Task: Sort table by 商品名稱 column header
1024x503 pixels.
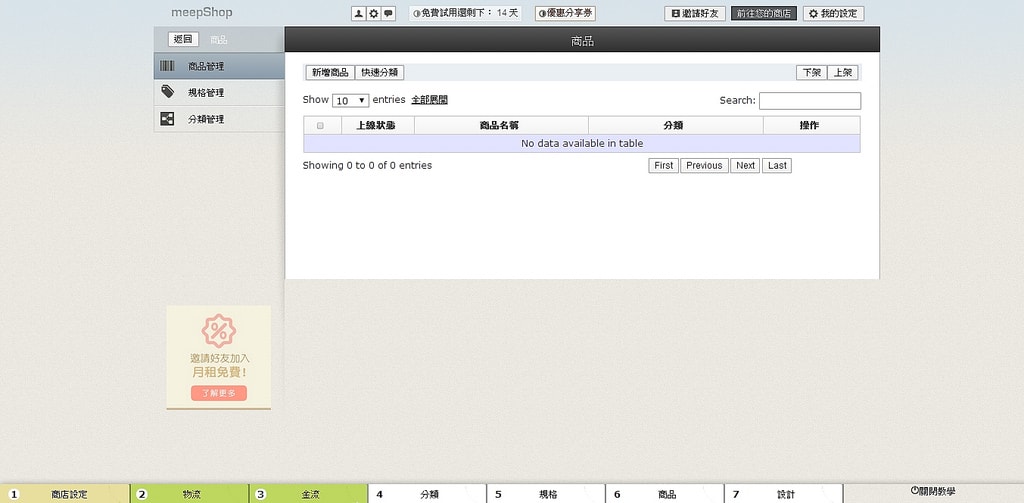Action: [x=500, y=126]
